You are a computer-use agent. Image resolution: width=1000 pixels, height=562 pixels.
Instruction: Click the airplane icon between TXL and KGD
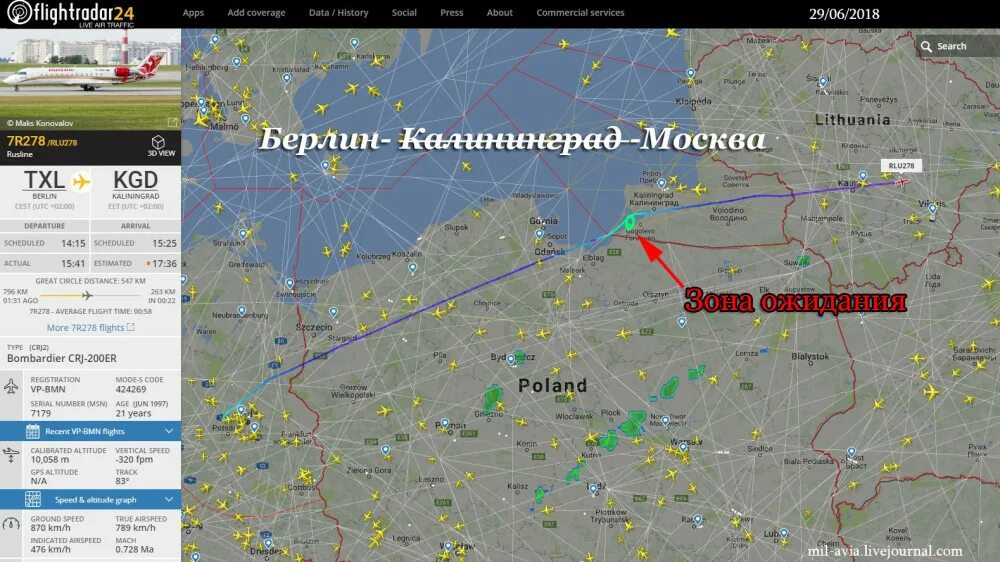[81, 182]
